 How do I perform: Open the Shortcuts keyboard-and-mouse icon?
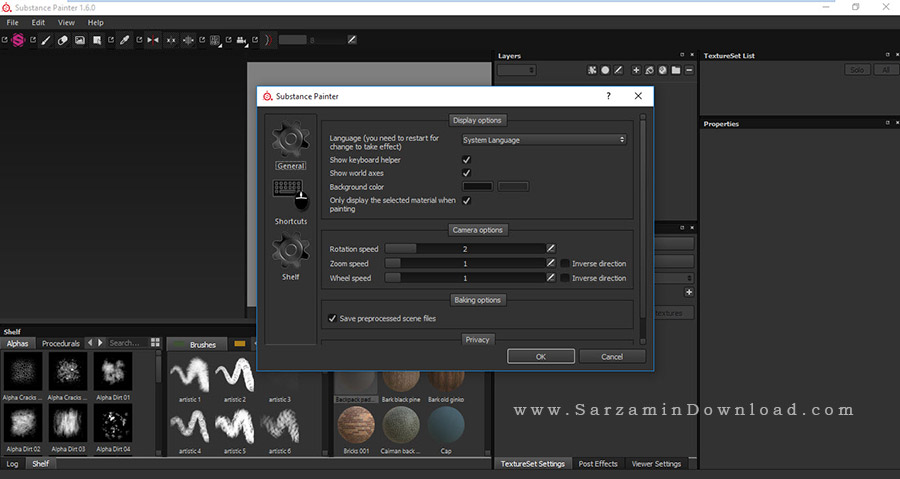(290, 195)
